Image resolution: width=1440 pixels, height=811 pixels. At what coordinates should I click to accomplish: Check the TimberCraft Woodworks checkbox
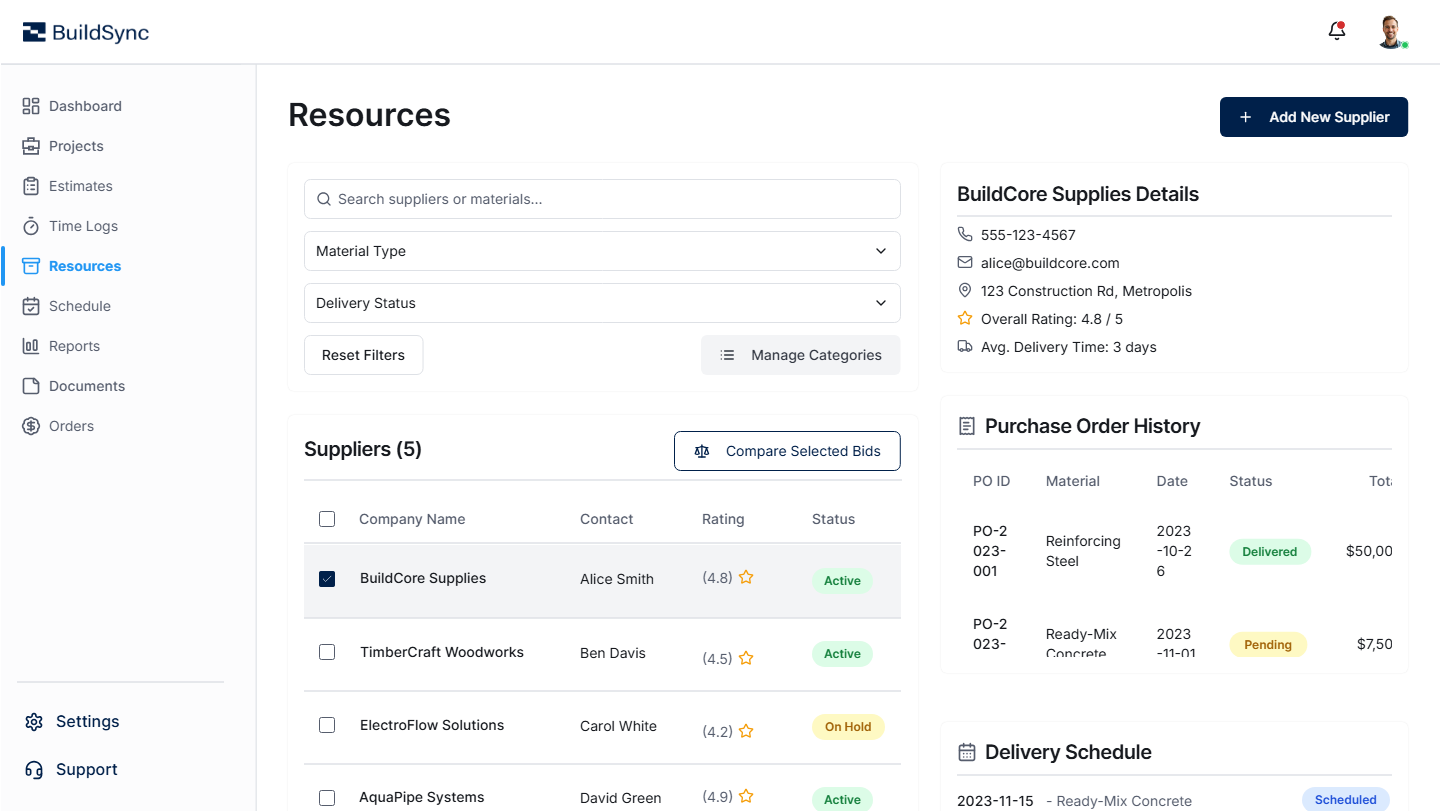(x=327, y=652)
